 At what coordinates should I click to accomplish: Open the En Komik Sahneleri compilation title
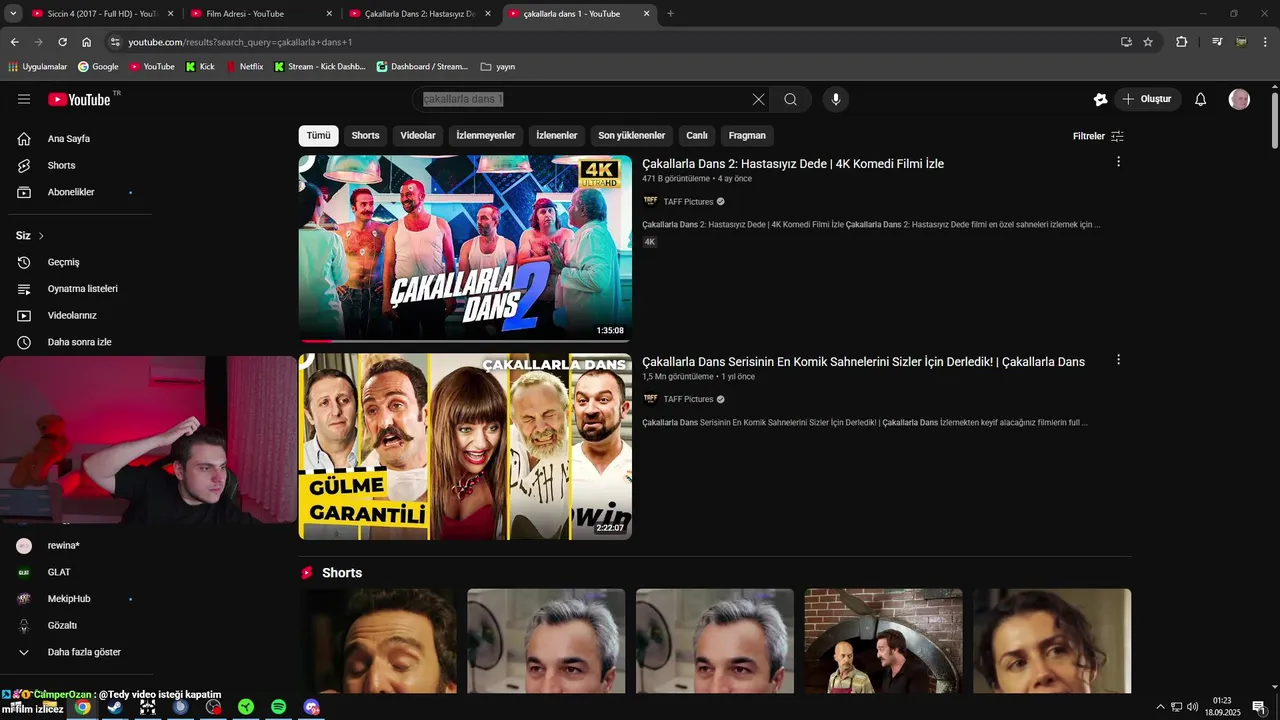[x=863, y=362]
